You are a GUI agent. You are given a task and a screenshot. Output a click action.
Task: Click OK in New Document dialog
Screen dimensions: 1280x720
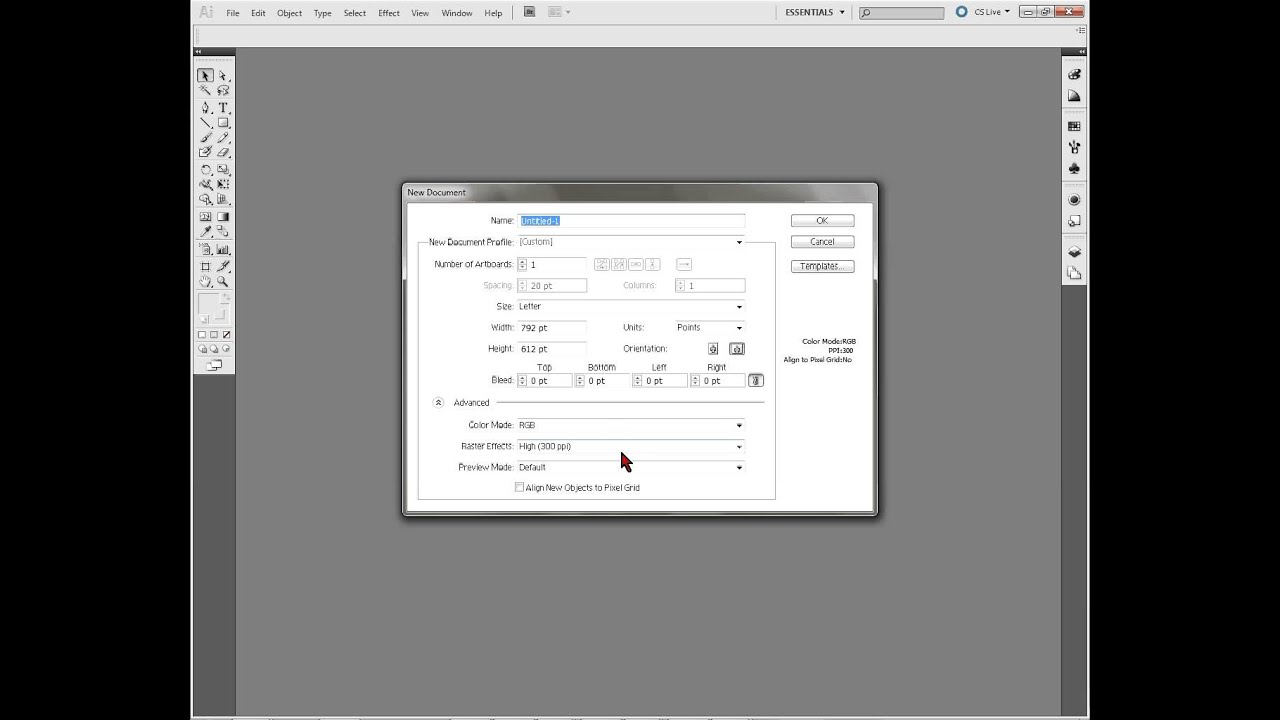[x=822, y=220]
